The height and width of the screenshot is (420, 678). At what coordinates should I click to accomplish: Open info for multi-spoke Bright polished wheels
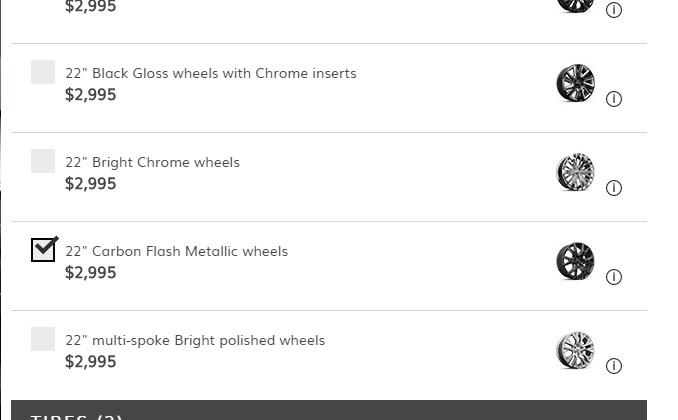click(614, 366)
